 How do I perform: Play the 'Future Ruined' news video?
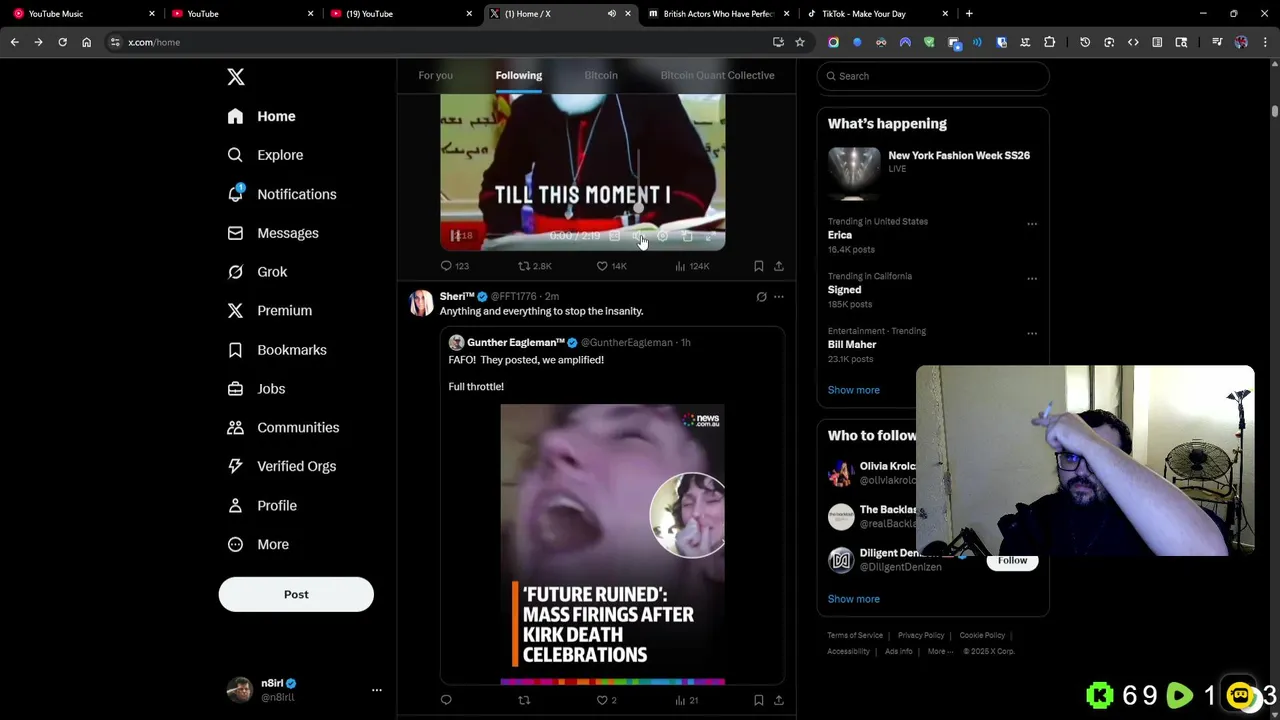pos(612,544)
